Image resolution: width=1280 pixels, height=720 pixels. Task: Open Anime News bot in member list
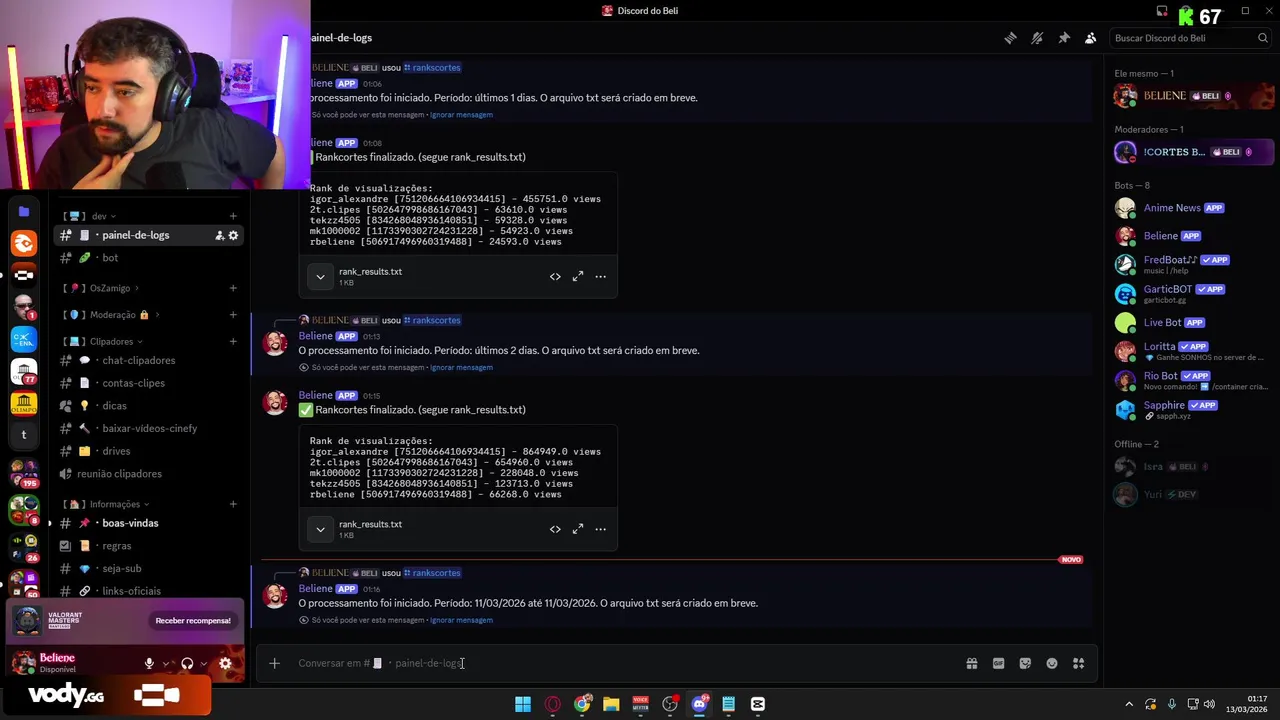(x=1192, y=208)
